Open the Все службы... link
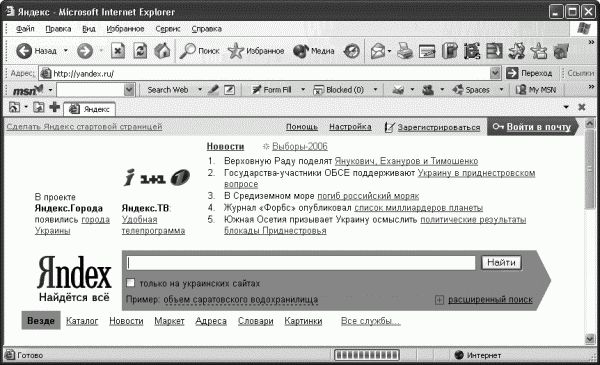The height and width of the screenshot is (365, 600). (x=370, y=321)
